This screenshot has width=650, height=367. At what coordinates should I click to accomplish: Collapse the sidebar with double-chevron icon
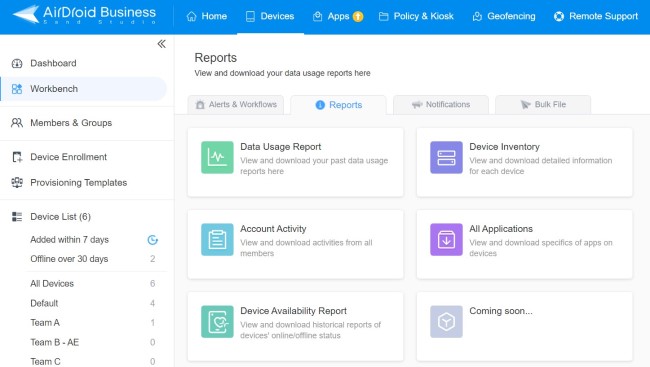tap(161, 44)
